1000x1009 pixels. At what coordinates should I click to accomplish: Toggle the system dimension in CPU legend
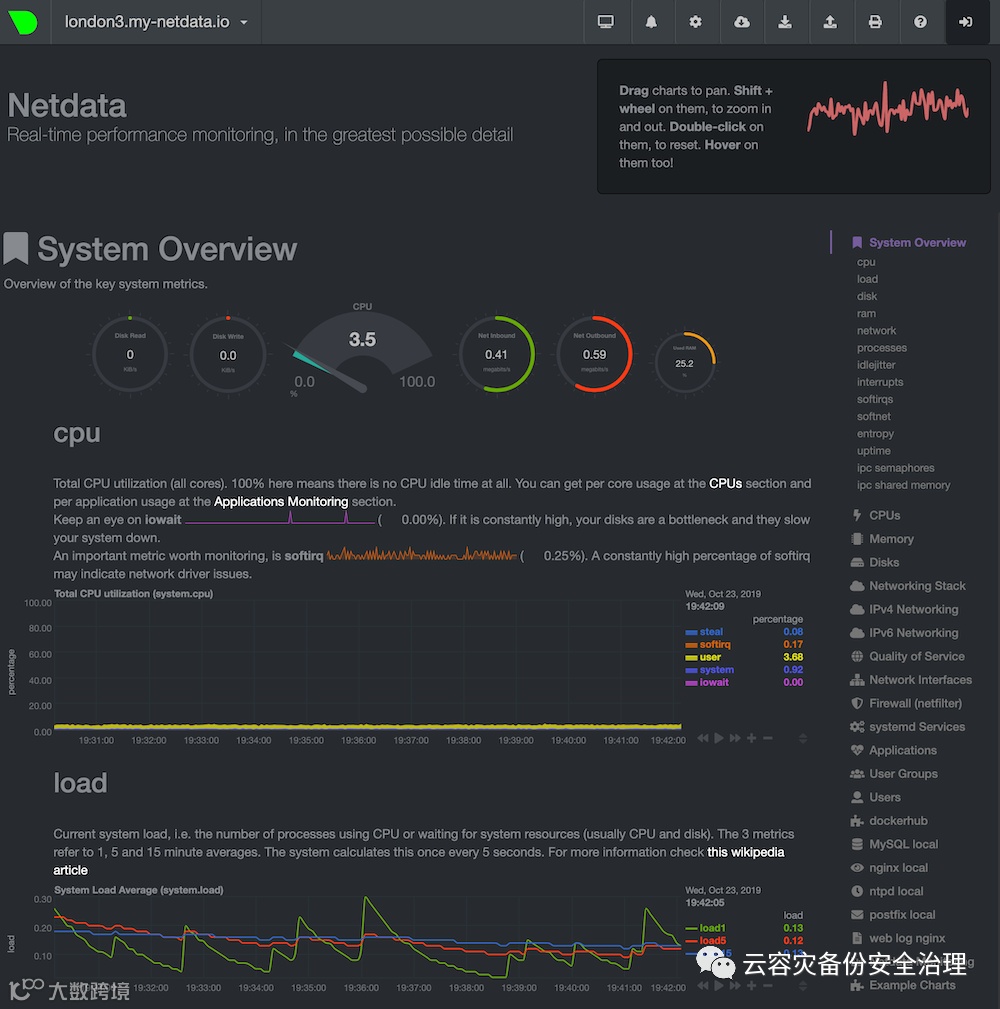point(716,670)
